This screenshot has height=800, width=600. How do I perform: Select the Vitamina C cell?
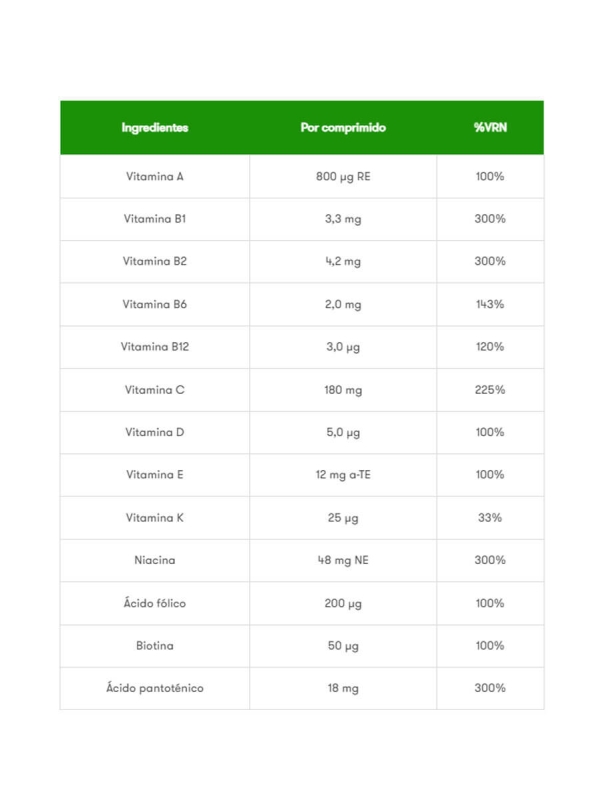pos(154,390)
